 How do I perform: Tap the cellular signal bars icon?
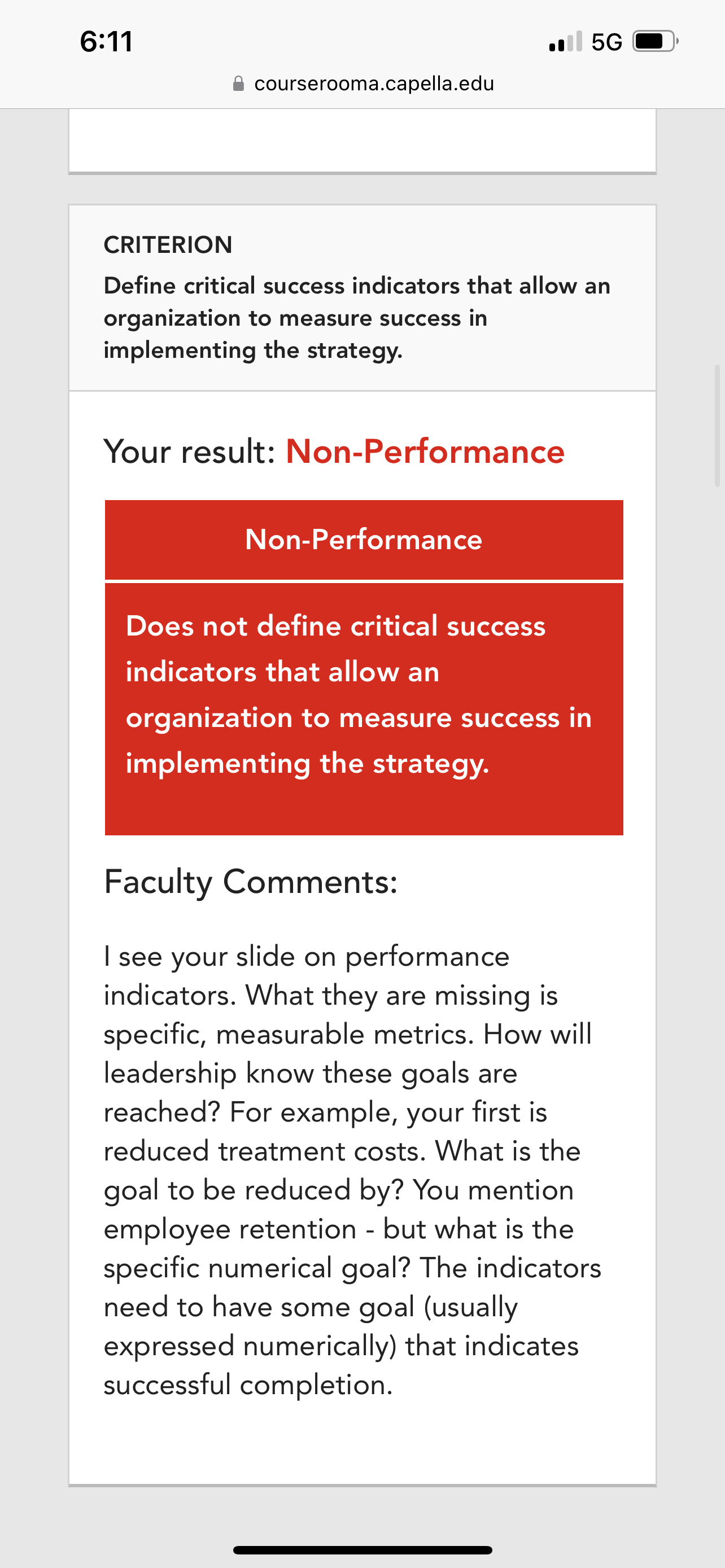coord(566,41)
